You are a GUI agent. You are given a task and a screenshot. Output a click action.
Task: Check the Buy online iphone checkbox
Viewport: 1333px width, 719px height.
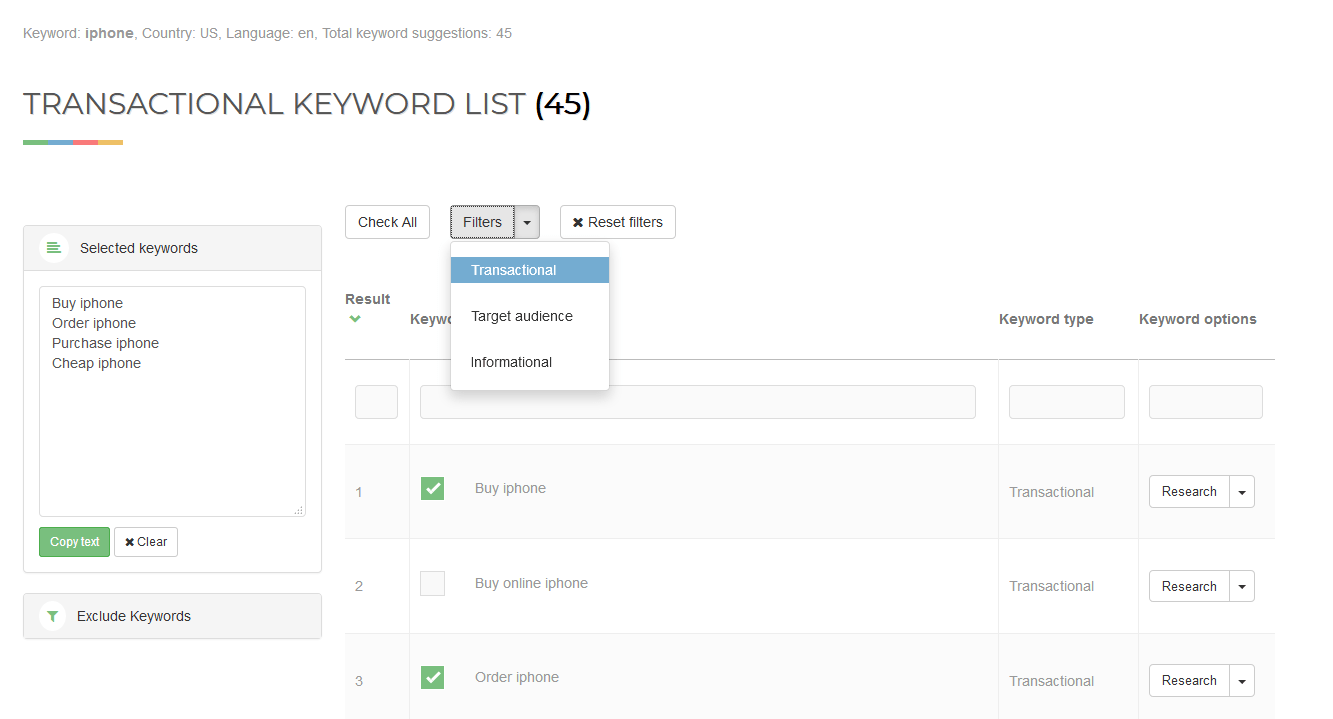click(x=432, y=582)
